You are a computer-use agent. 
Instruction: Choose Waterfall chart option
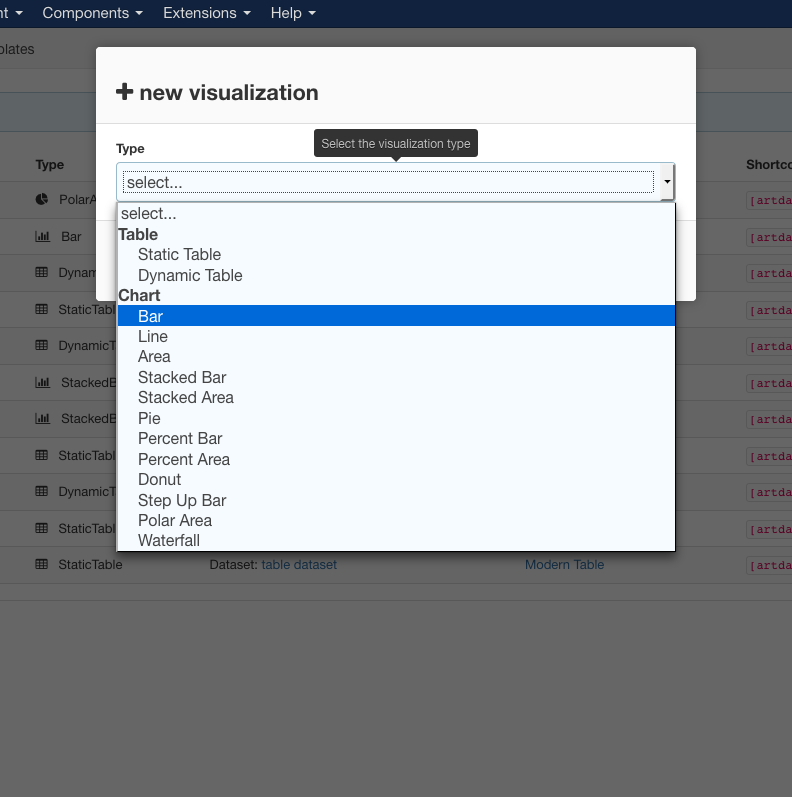[x=396, y=540]
